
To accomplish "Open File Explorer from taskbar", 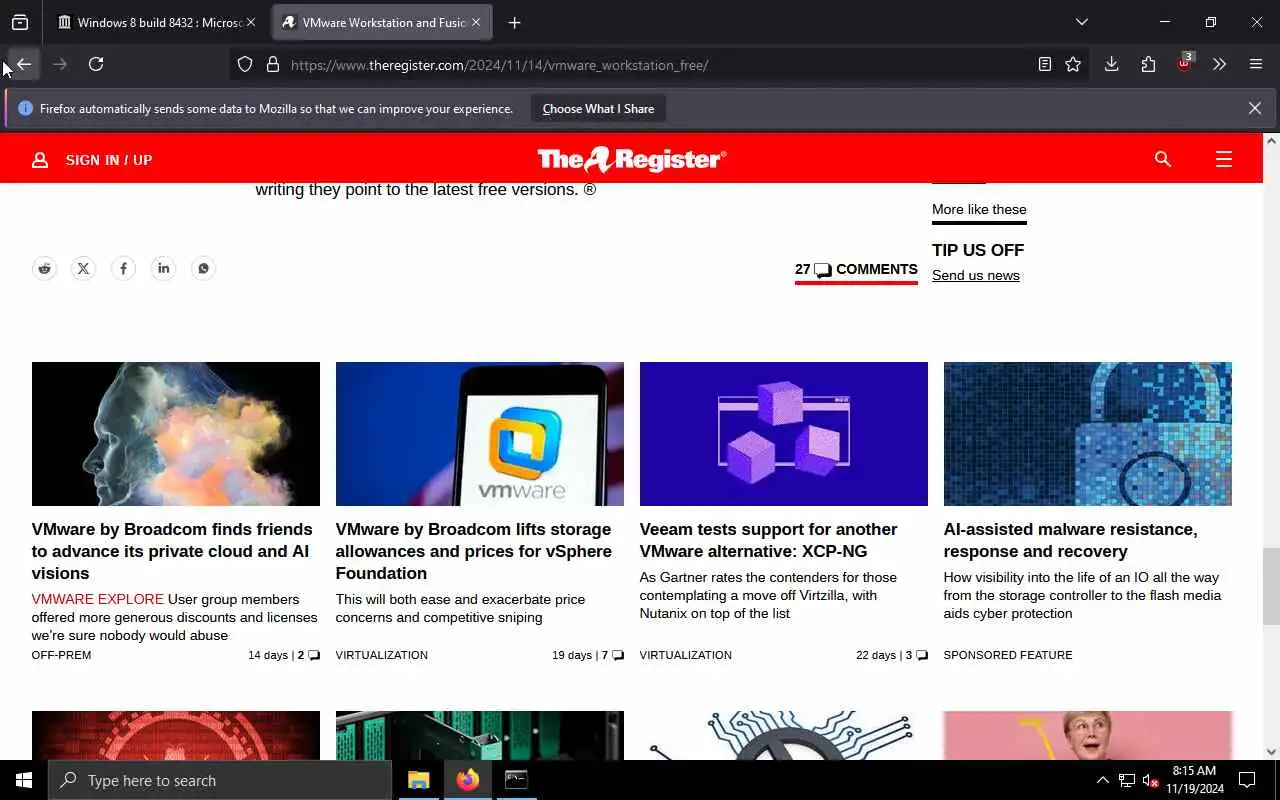I will coord(418,780).
